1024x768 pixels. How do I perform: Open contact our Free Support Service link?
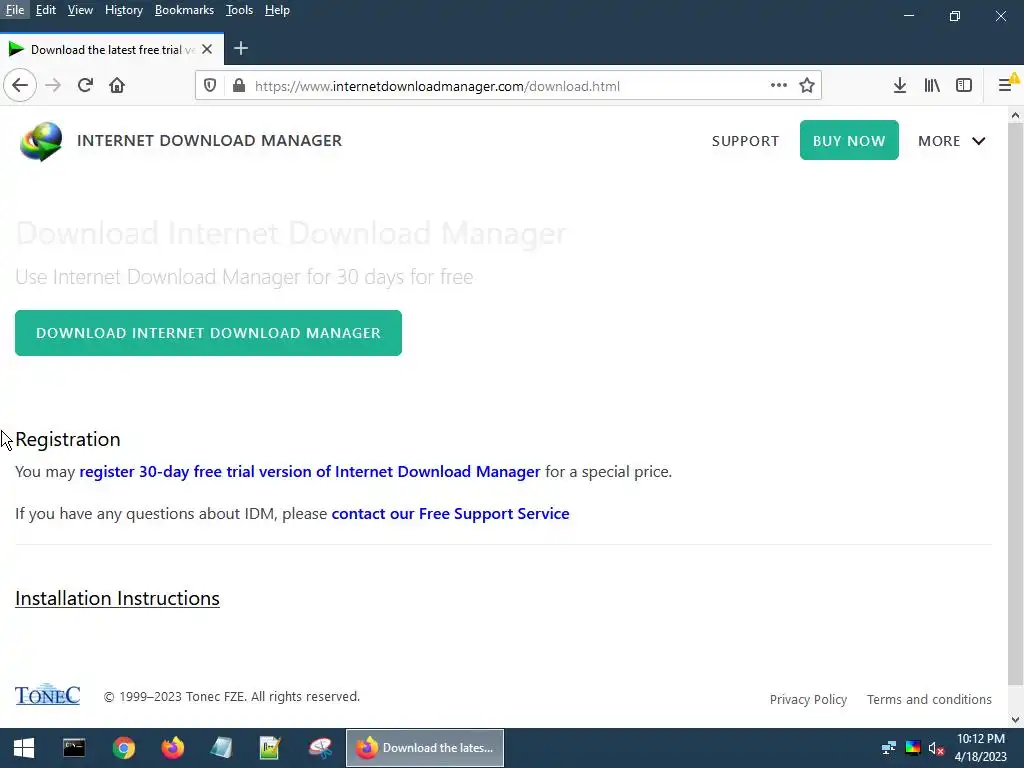451,513
